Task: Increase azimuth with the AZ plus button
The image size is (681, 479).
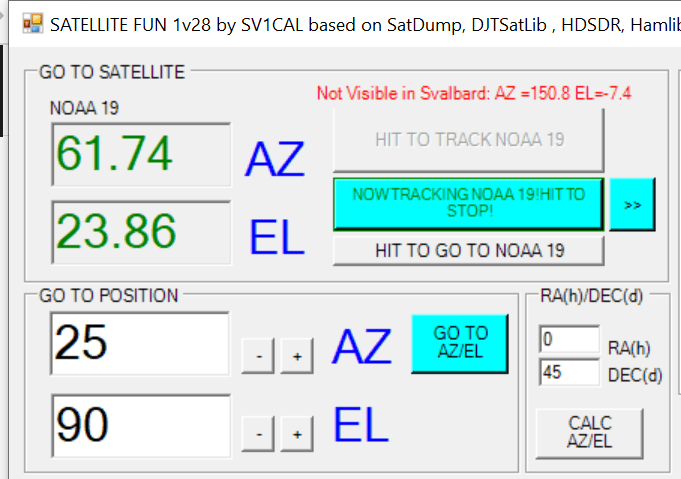Action: [296, 356]
